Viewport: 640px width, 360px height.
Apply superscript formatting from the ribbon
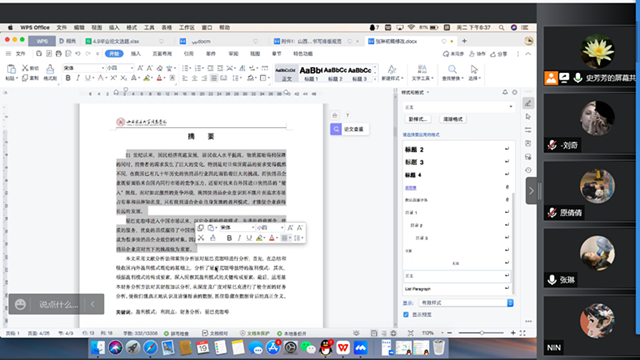(113, 78)
